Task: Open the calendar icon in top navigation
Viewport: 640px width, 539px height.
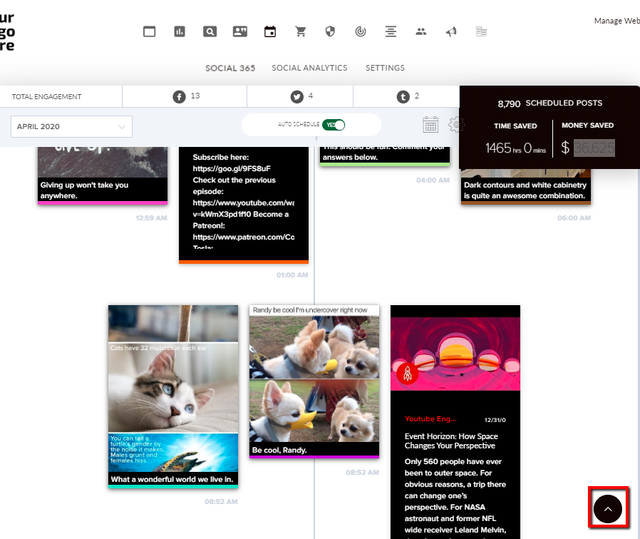Action: click(x=270, y=31)
